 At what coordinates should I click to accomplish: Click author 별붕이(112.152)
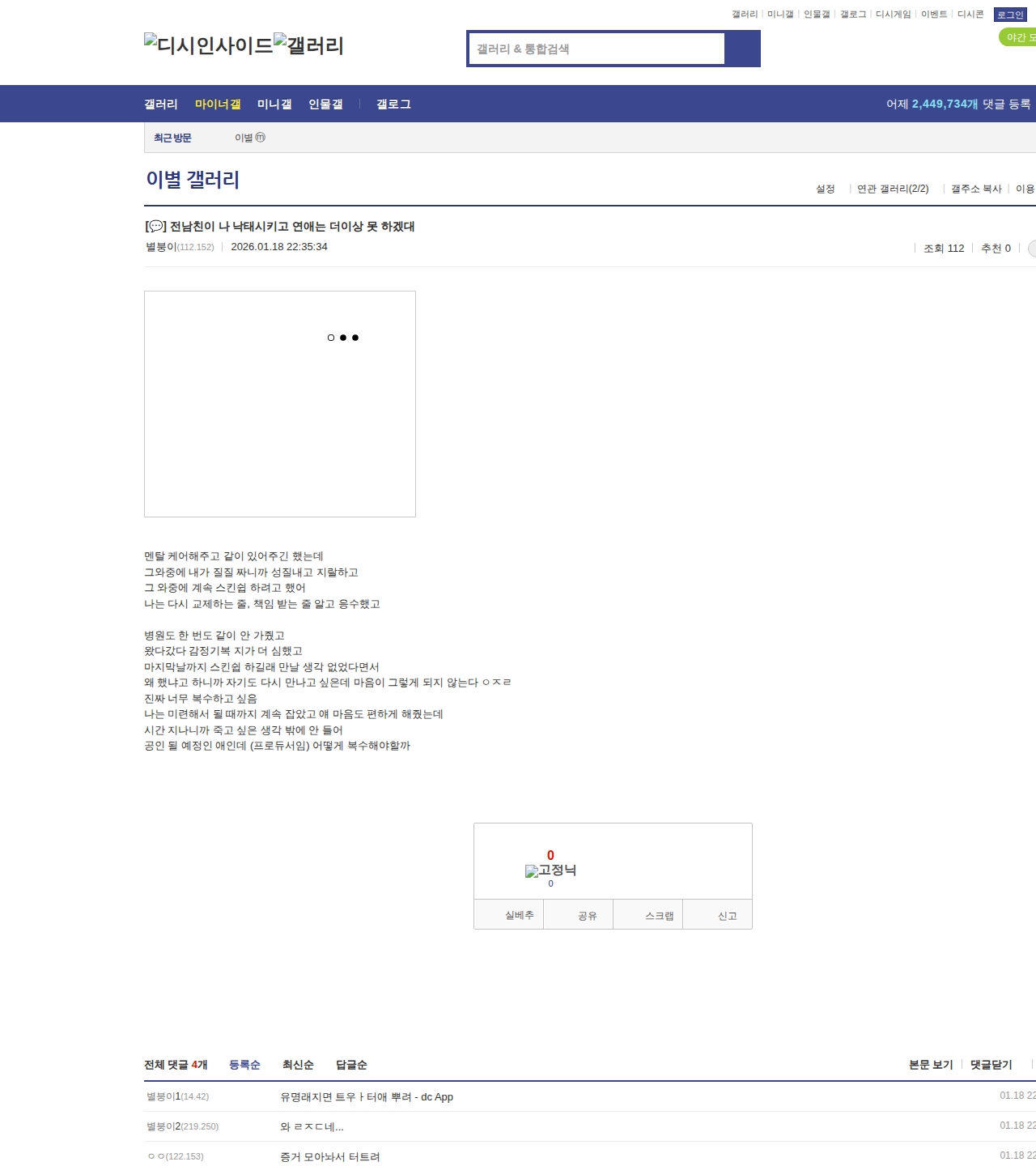180,247
